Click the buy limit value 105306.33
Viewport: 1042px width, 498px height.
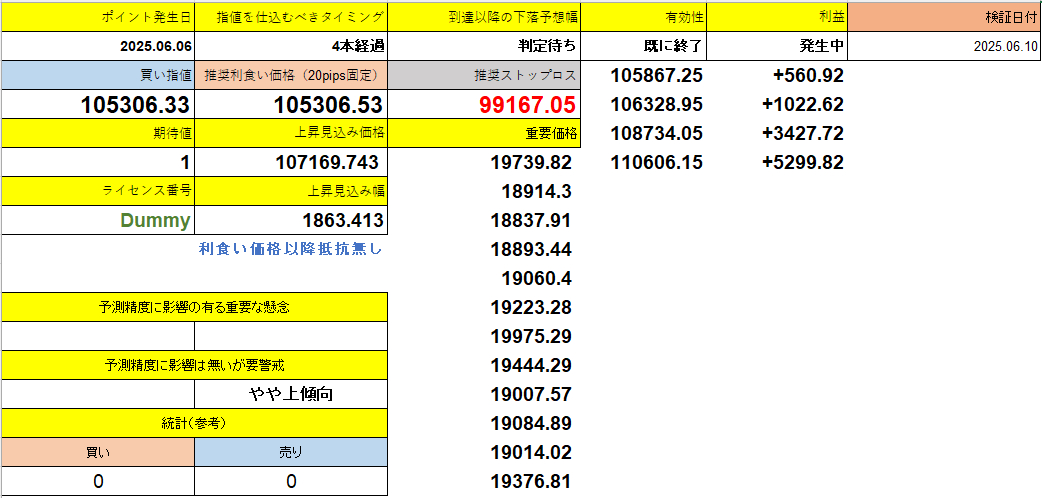pyautogui.click(x=98, y=104)
